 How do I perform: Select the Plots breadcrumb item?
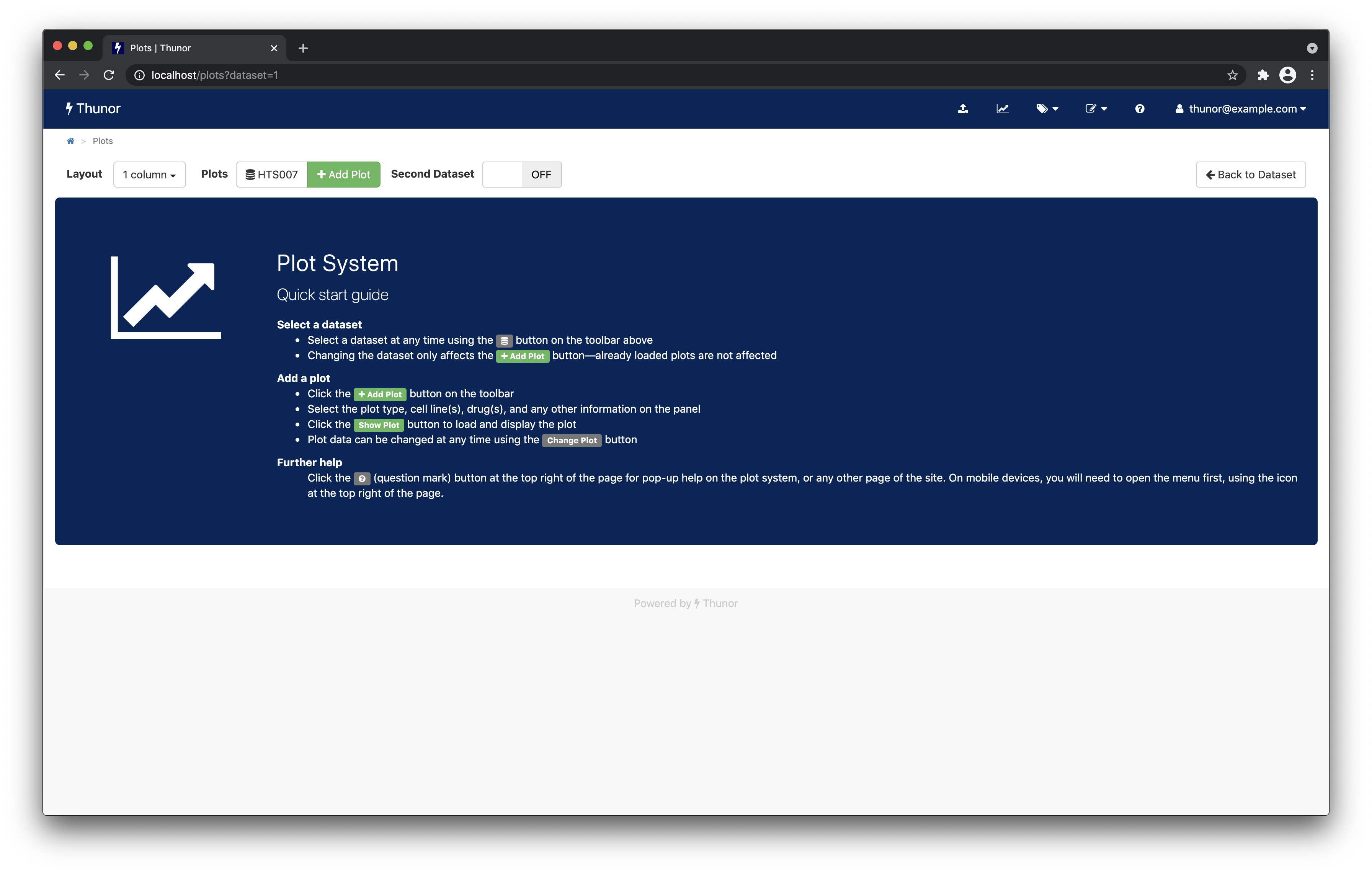pyautogui.click(x=103, y=141)
